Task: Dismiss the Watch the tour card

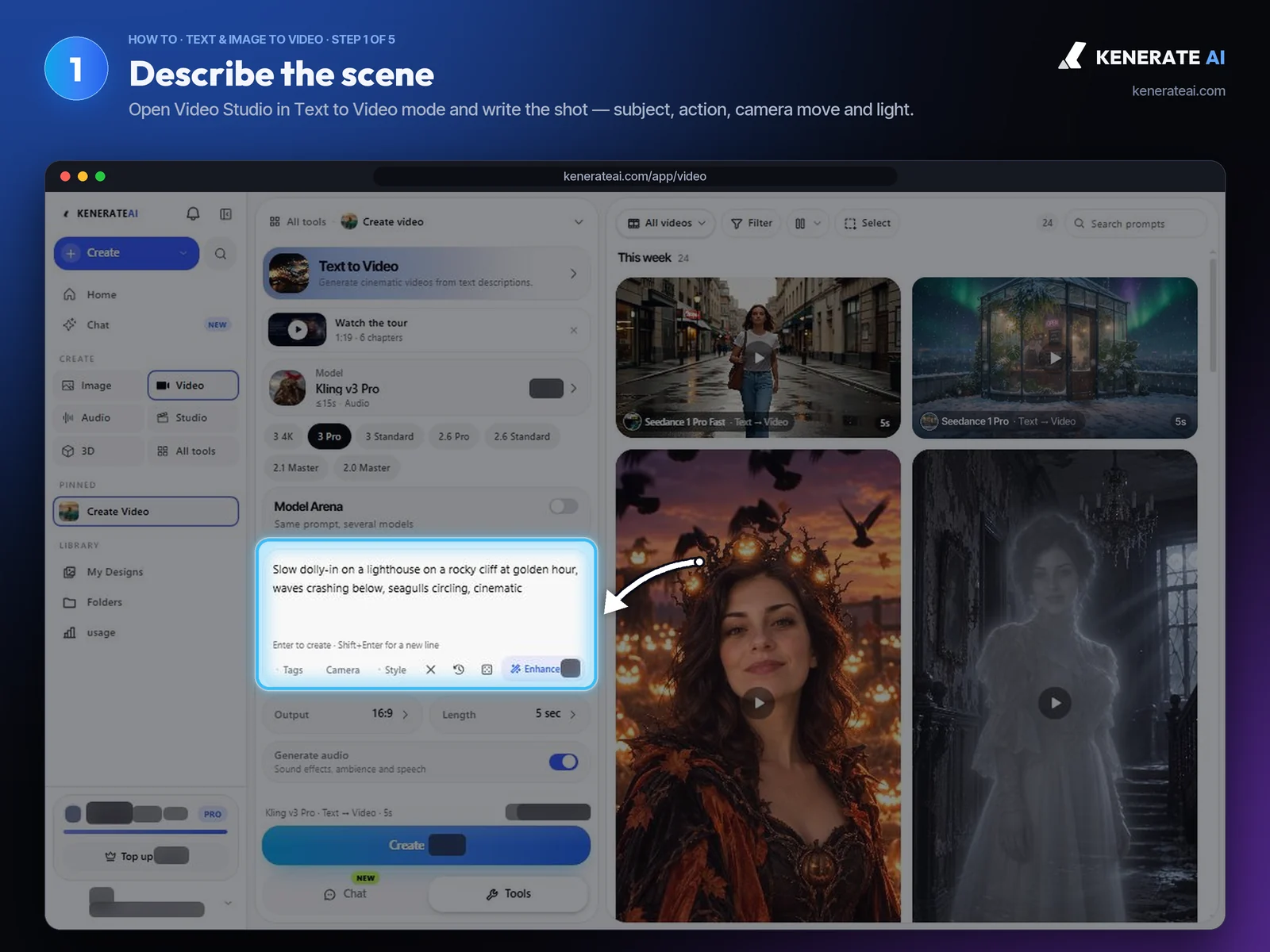Action: tap(574, 330)
